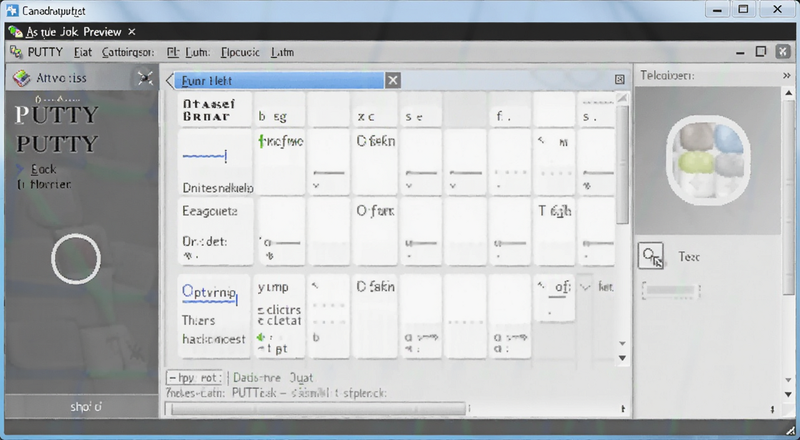This screenshot has height=440, width=800.
Task: Click the shol d label at left bottom
Action: (86, 407)
